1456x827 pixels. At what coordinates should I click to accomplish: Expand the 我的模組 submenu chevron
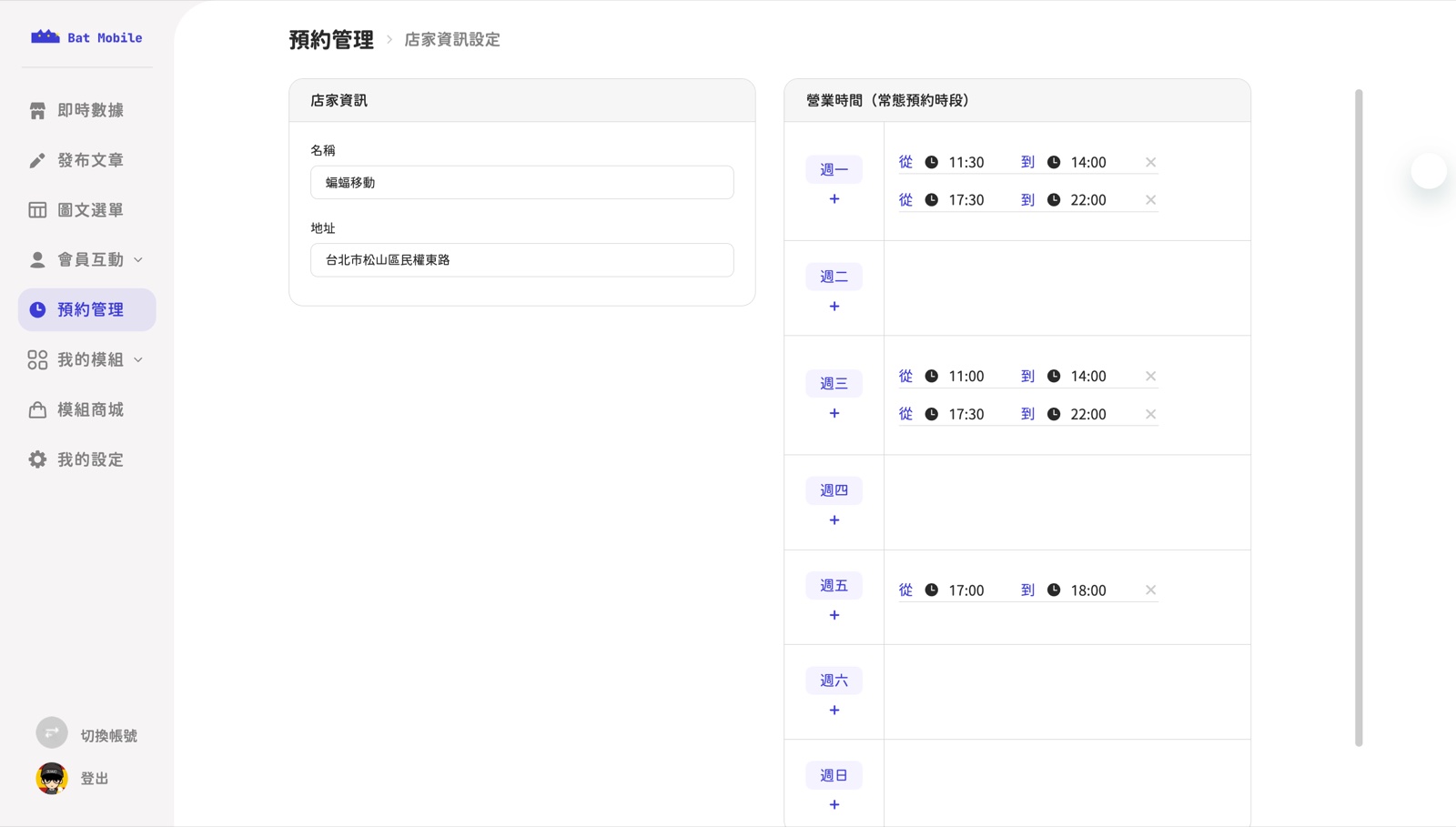(138, 360)
